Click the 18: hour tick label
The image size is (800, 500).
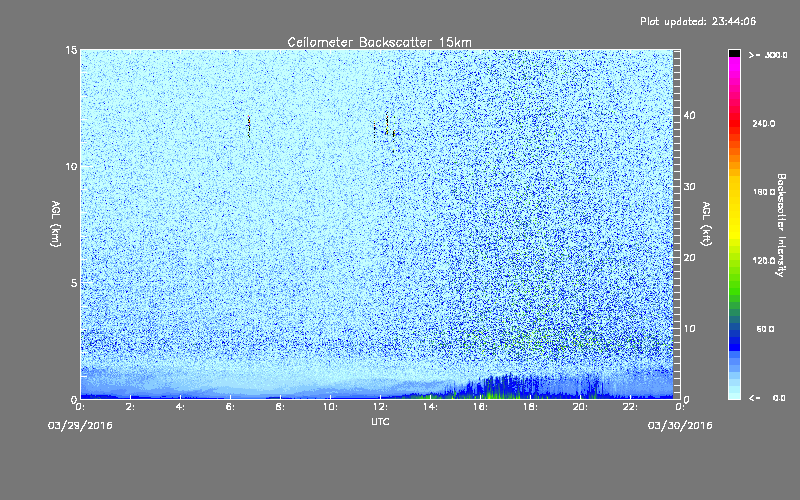530,407
